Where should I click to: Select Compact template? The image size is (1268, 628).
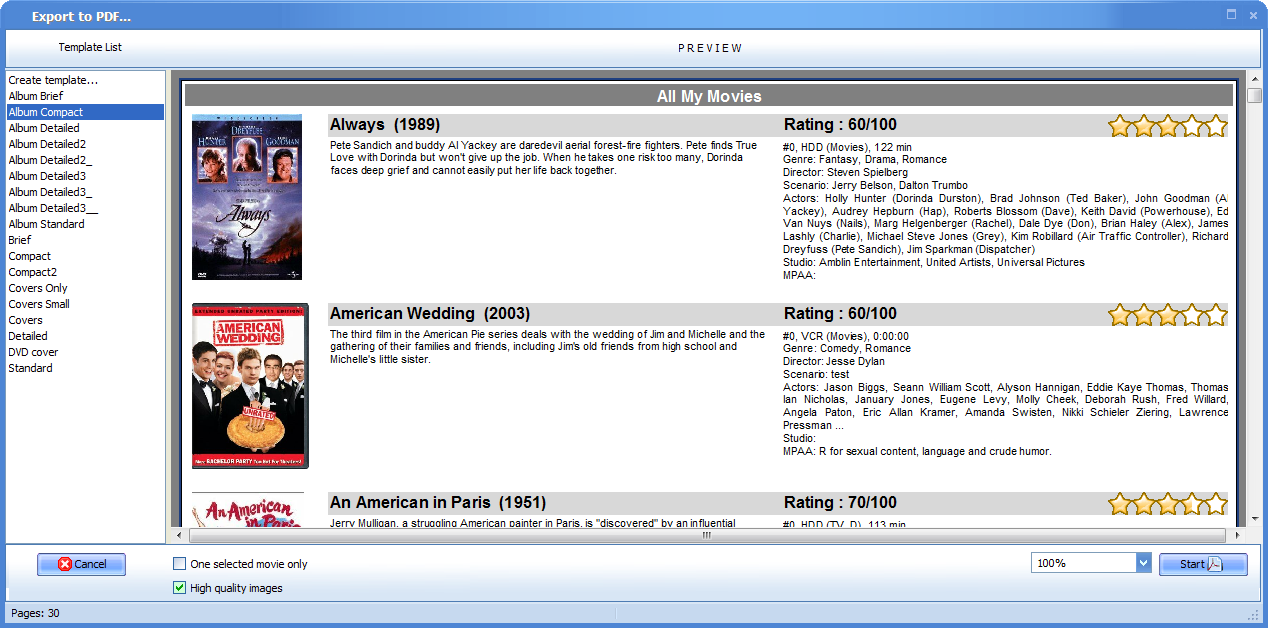(85, 256)
